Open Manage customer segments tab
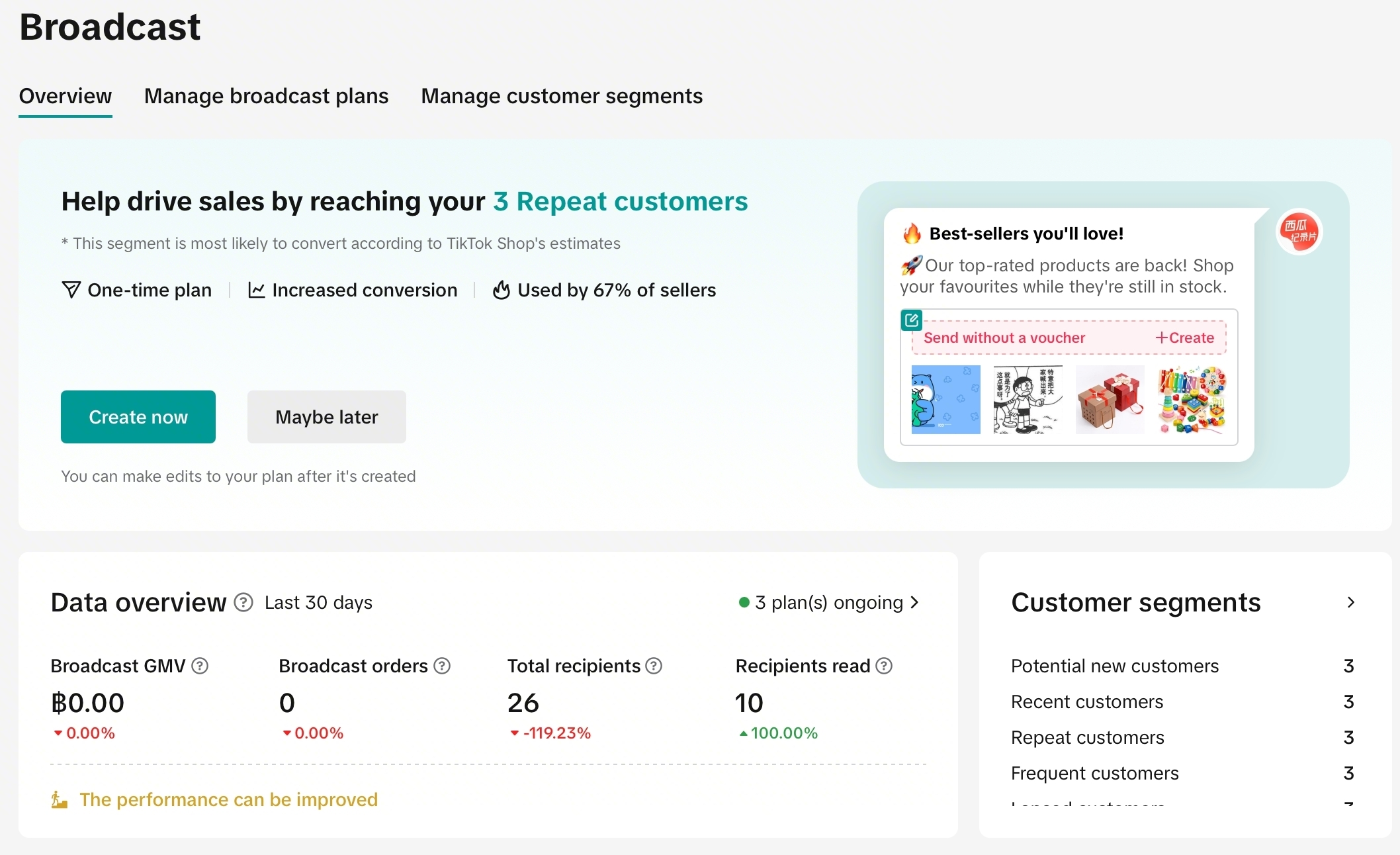 562,97
